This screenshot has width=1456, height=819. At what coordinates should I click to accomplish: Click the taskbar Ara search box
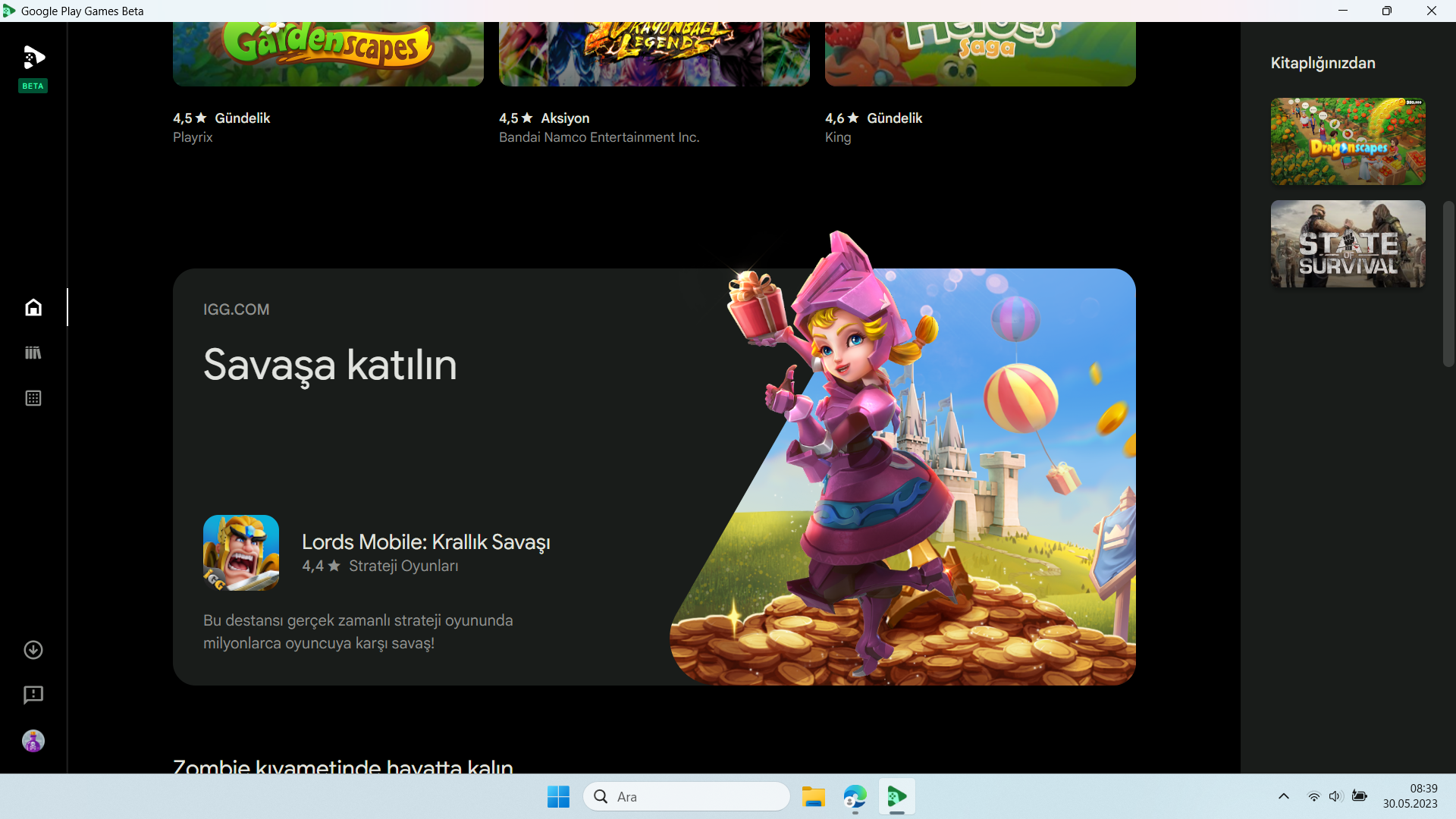click(686, 796)
